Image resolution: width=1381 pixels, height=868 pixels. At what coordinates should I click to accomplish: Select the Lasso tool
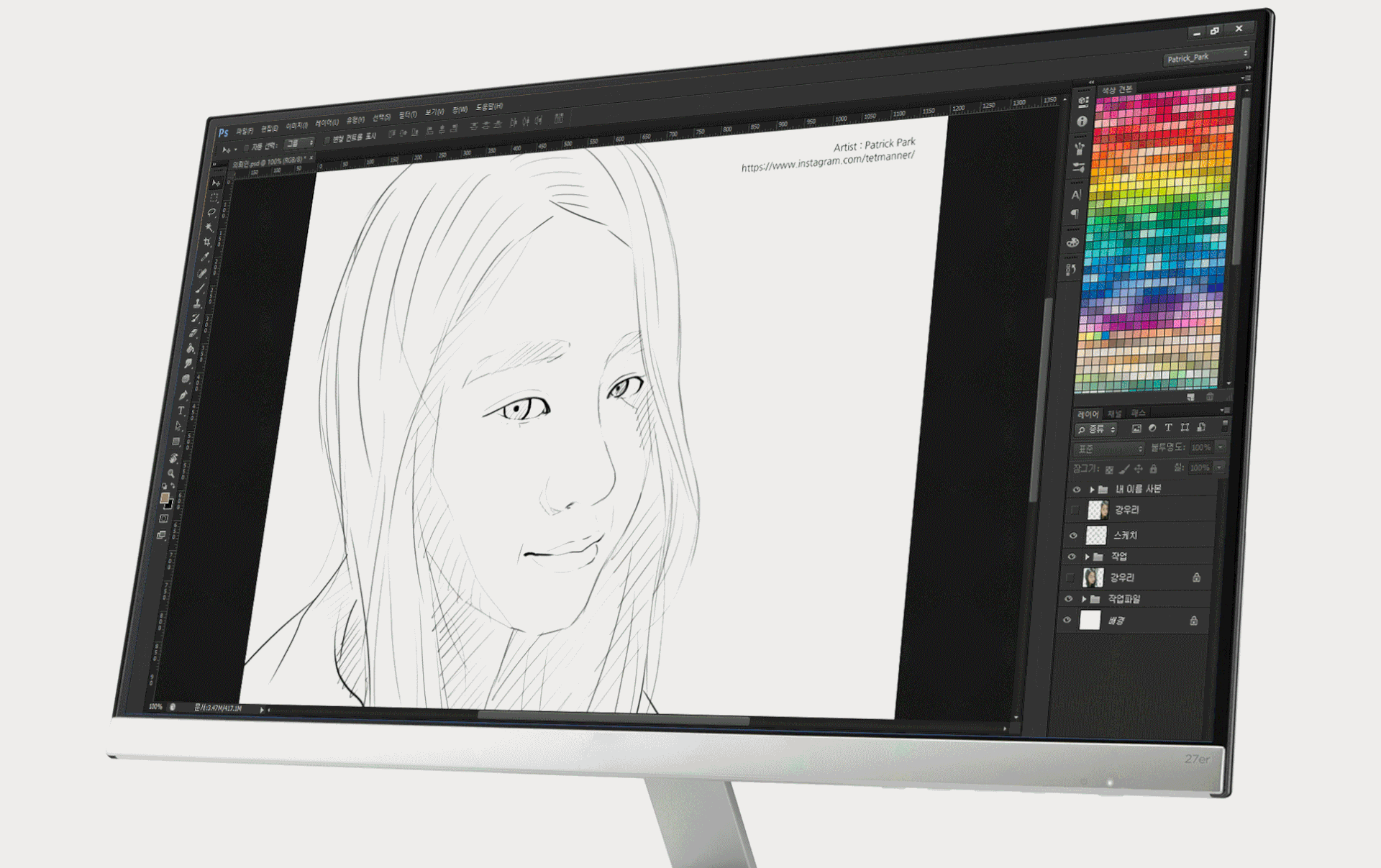point(211,213)
